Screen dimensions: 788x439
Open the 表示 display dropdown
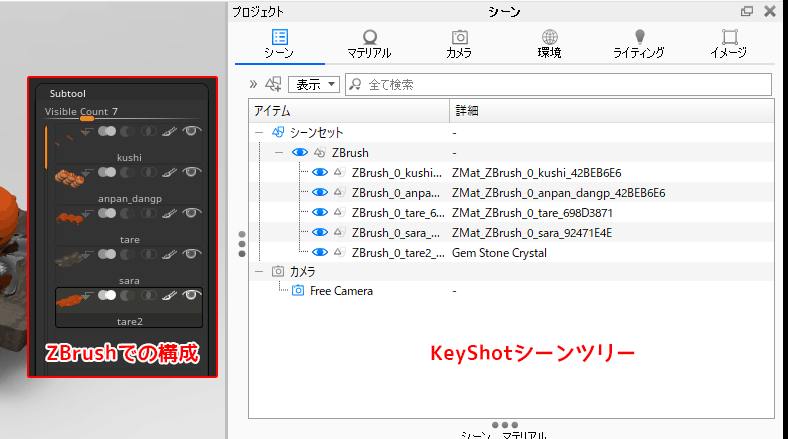click(x=315, y=85)
